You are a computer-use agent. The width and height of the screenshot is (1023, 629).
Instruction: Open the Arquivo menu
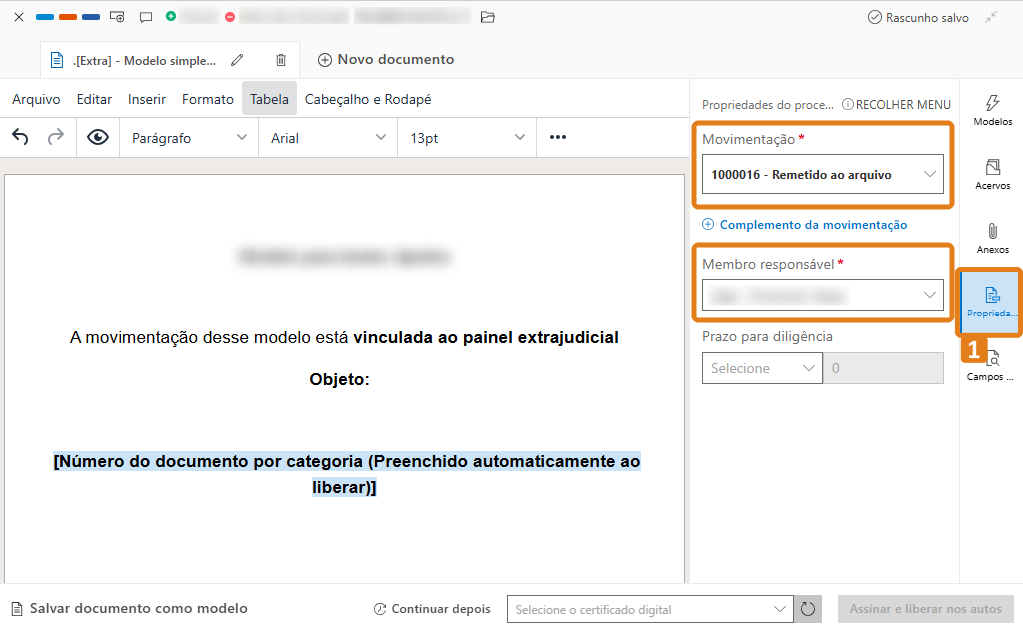pos(36,99)
